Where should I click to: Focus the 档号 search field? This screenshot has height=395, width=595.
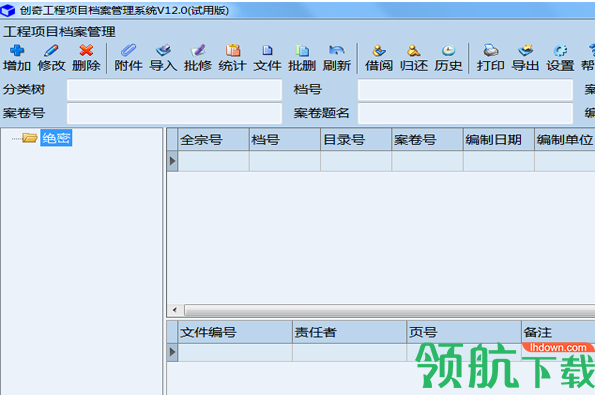point(465,90)
